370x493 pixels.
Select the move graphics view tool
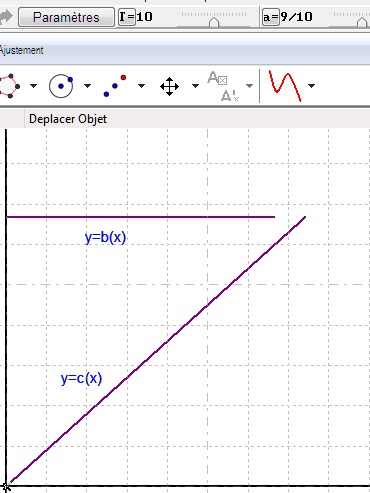[169, 87]
